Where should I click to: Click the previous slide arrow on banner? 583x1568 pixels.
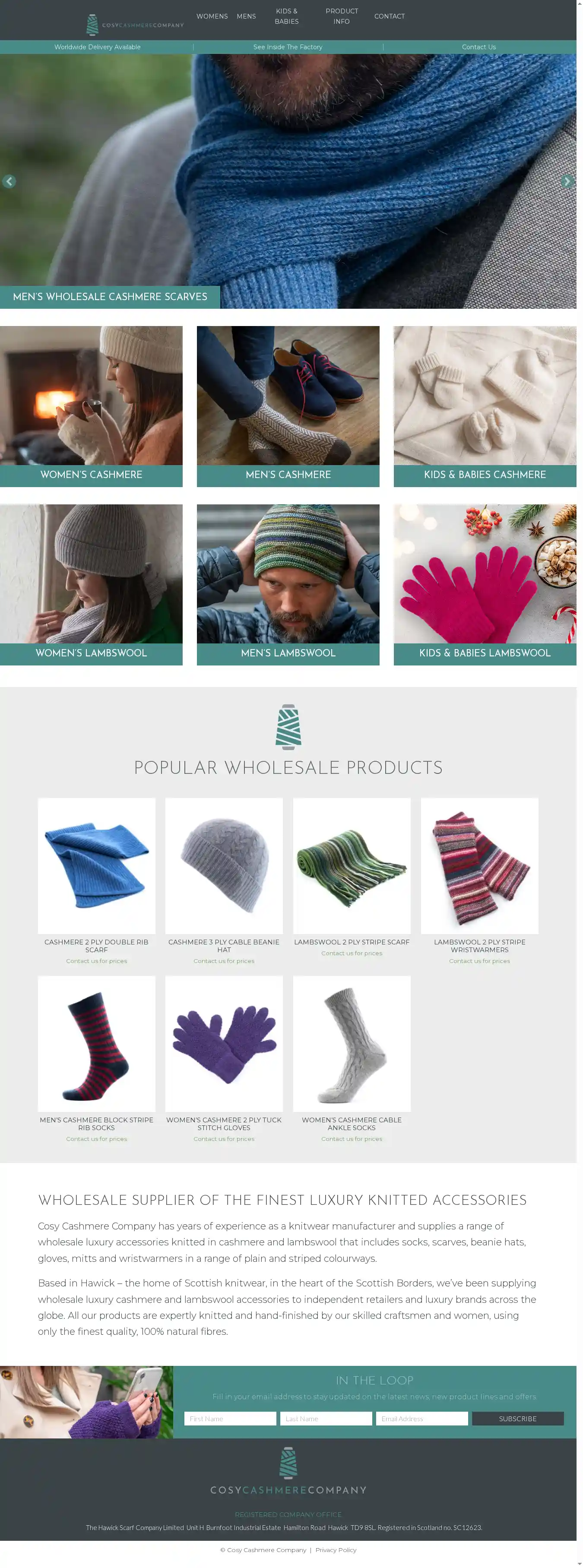(9, 181)
